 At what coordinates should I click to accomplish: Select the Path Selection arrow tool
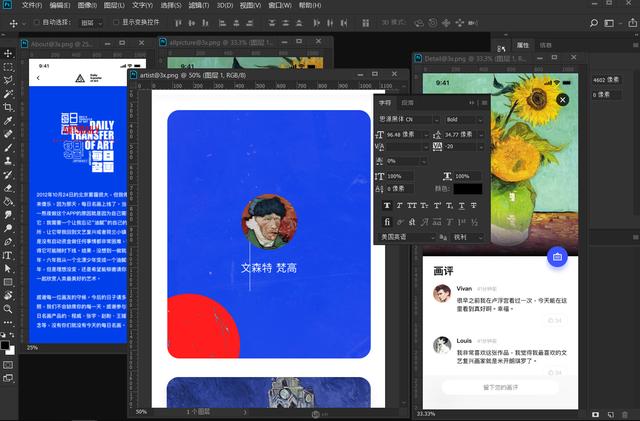pyautogui.click(x=8, y=269)
